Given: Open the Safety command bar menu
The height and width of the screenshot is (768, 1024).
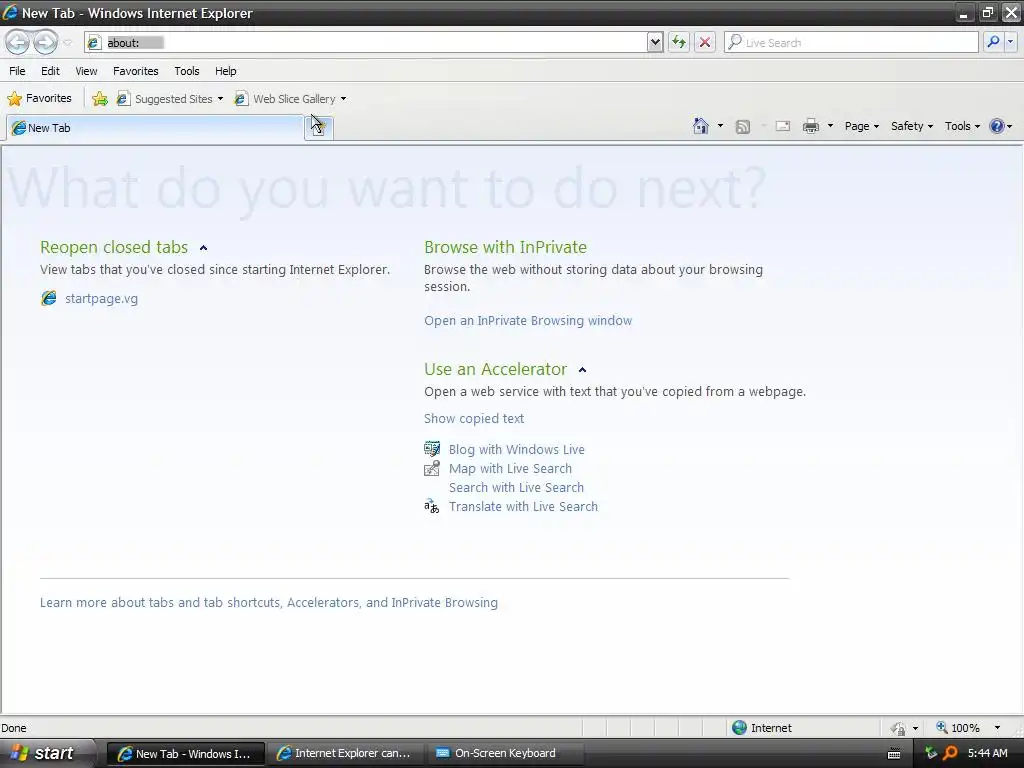Looking at the screenshot, I should [x=912, y=126].
